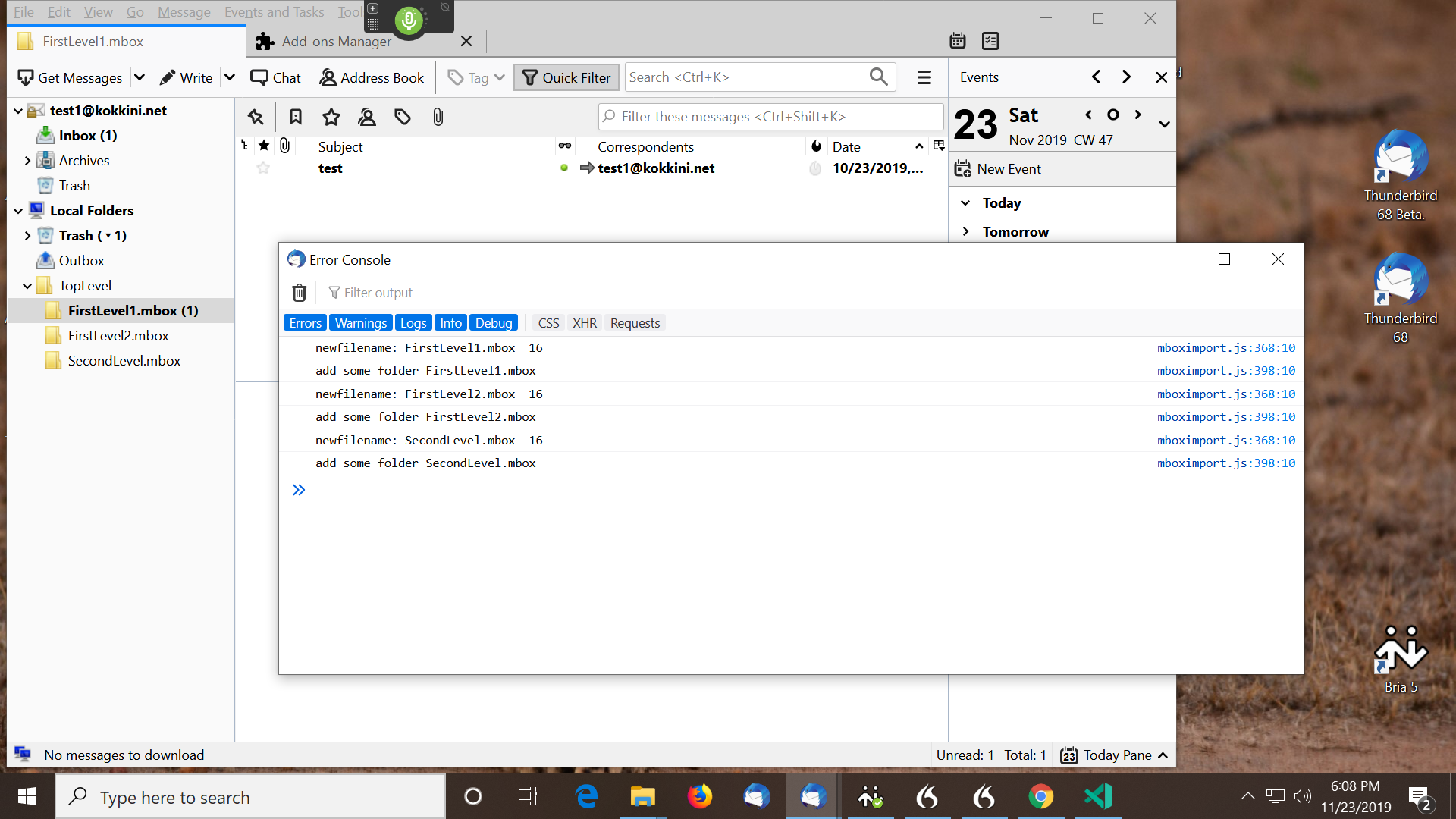Open a Chat session via the Chat icon
1456x819 pixels.
[x=259, y=77]
